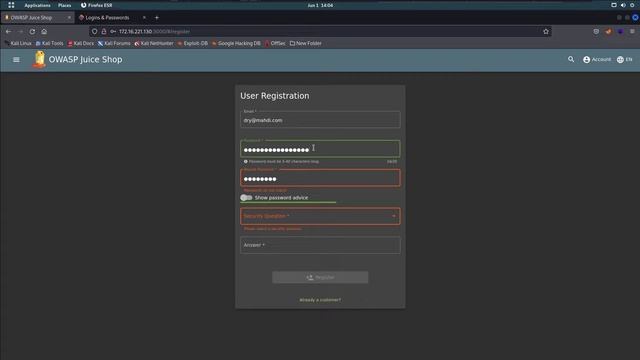Click the power icon in system tray
This screenshot has width=640, height=360.
pos(632,5)
